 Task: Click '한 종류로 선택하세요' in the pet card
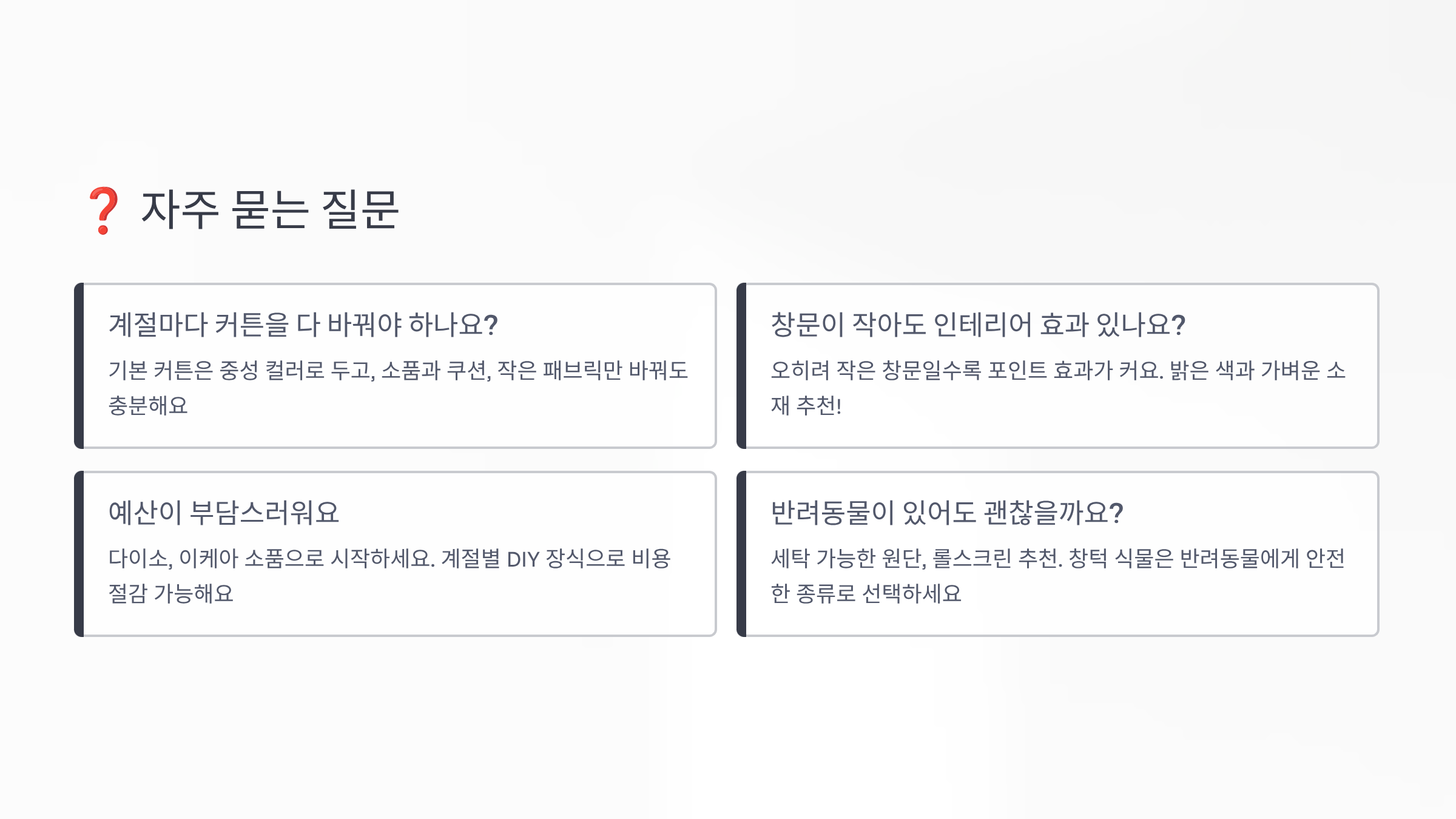(866, 593)
